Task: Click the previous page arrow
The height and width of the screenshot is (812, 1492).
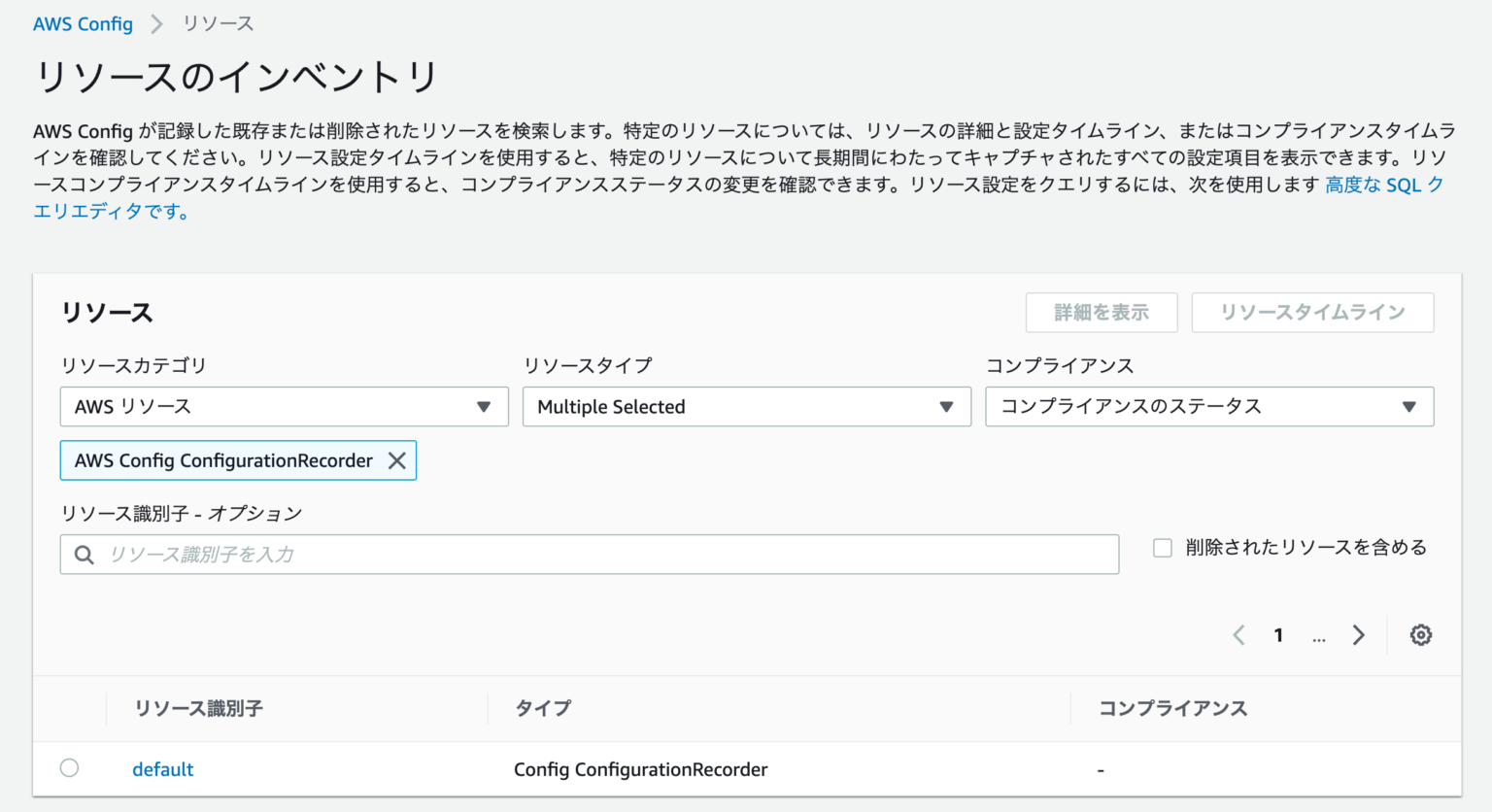Action: (x=1238, y=634)
